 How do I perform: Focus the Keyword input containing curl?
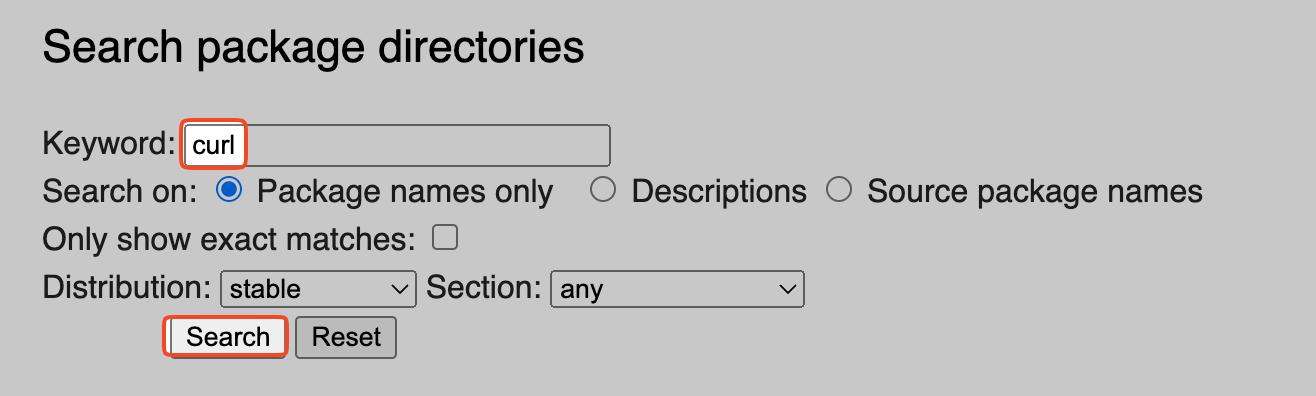pos(397,145)
